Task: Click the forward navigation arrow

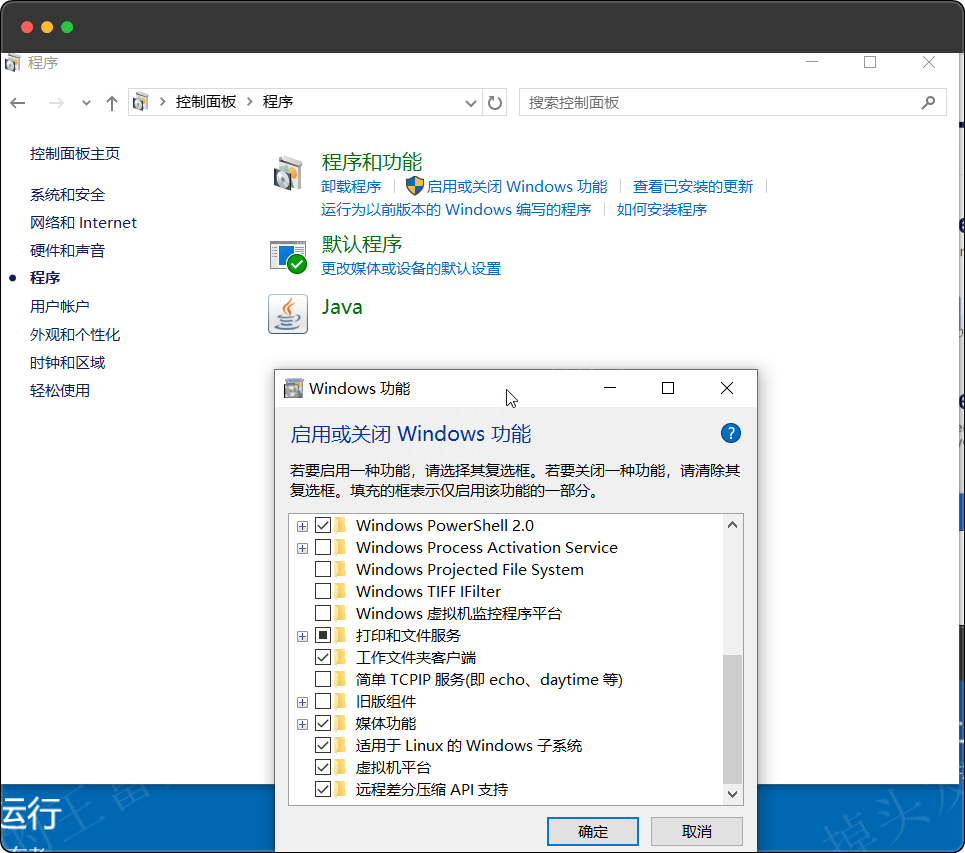Action: pos(56,103)
